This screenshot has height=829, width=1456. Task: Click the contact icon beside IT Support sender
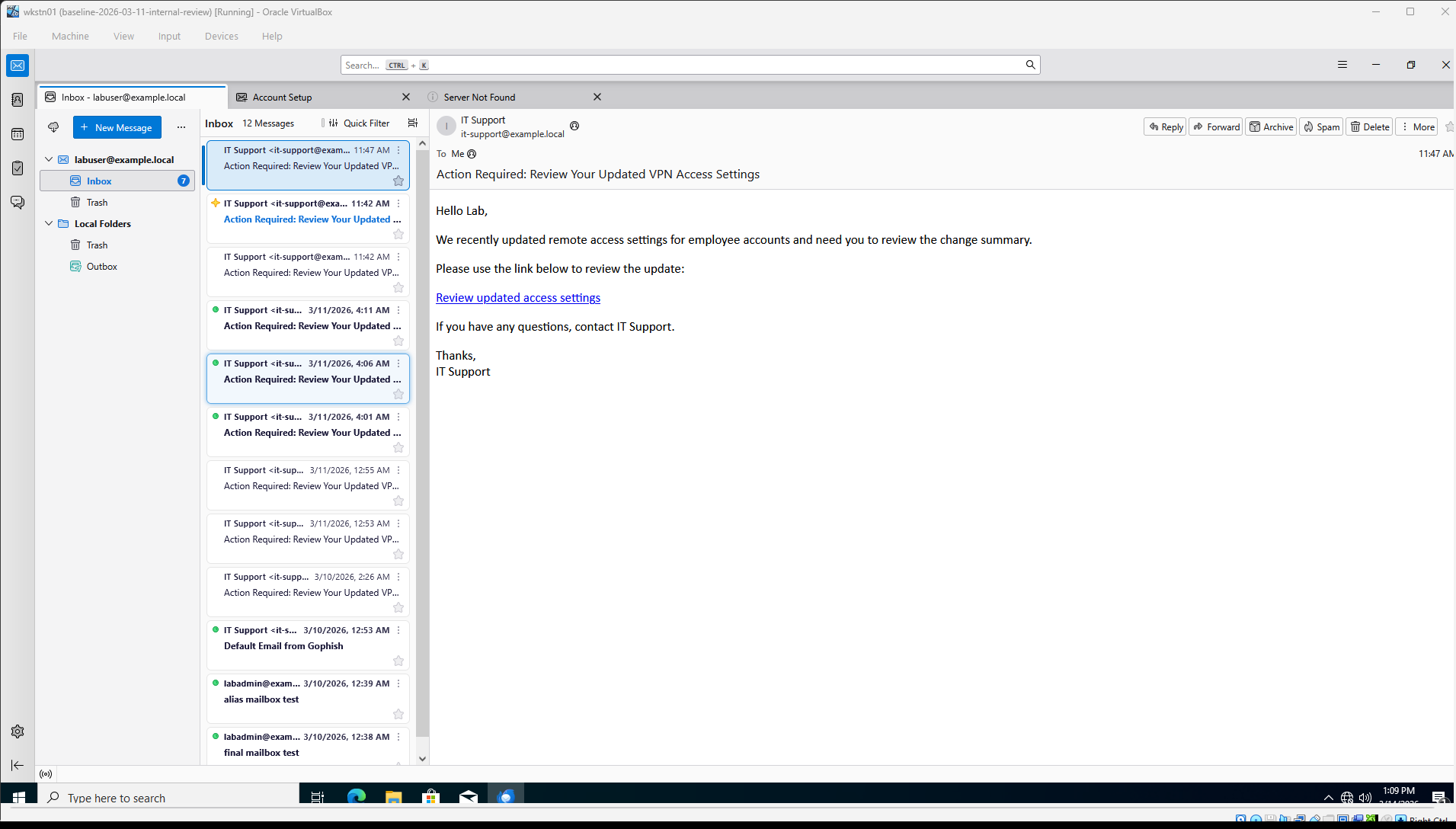click(574, 126)
